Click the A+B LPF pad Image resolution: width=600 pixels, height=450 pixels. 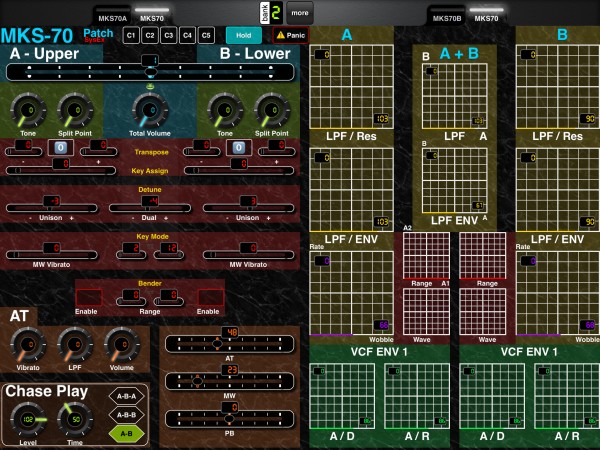click(x=455, y=96)
